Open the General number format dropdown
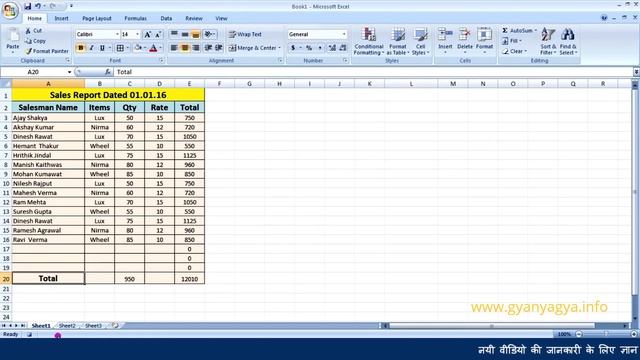 point(344,35)
